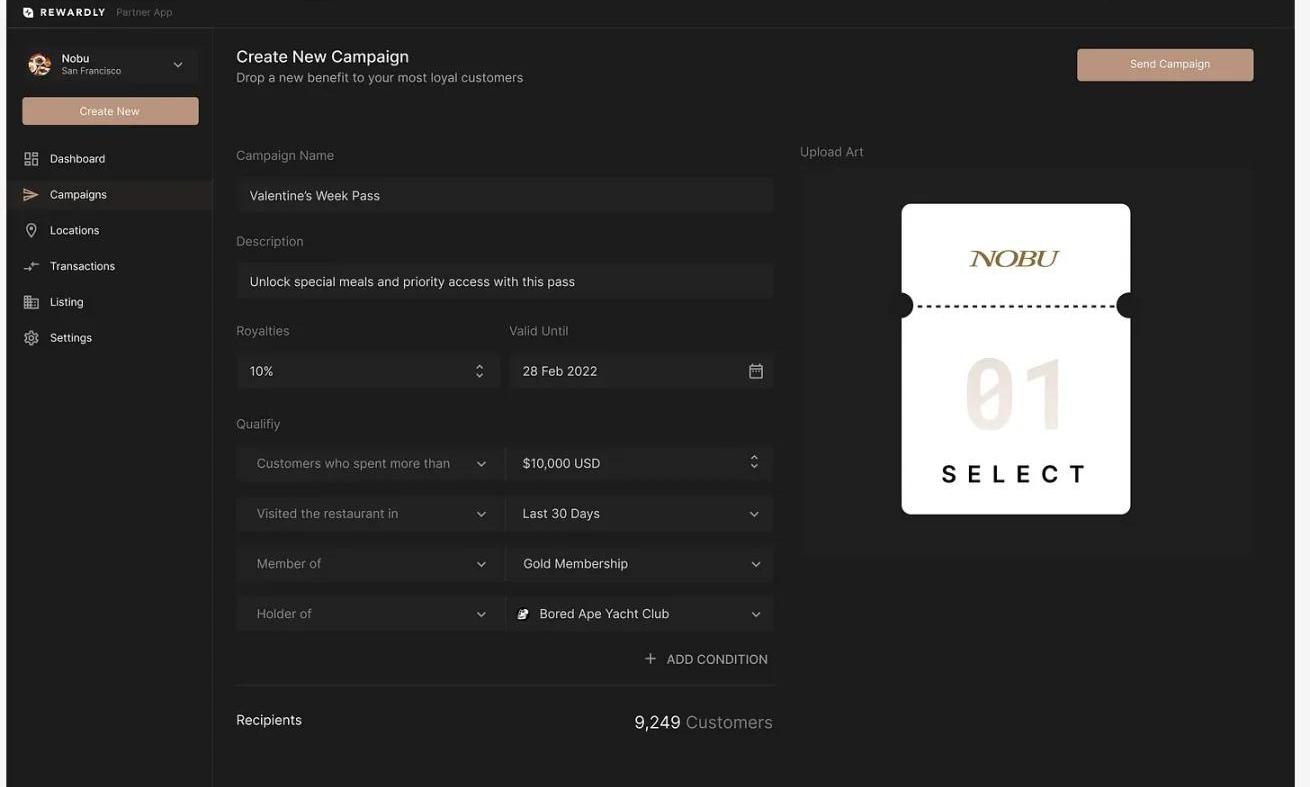The width and height of the screenshot is (1310, 787).
Task: Click the Settings gear icon
Action: click(31, 338)
